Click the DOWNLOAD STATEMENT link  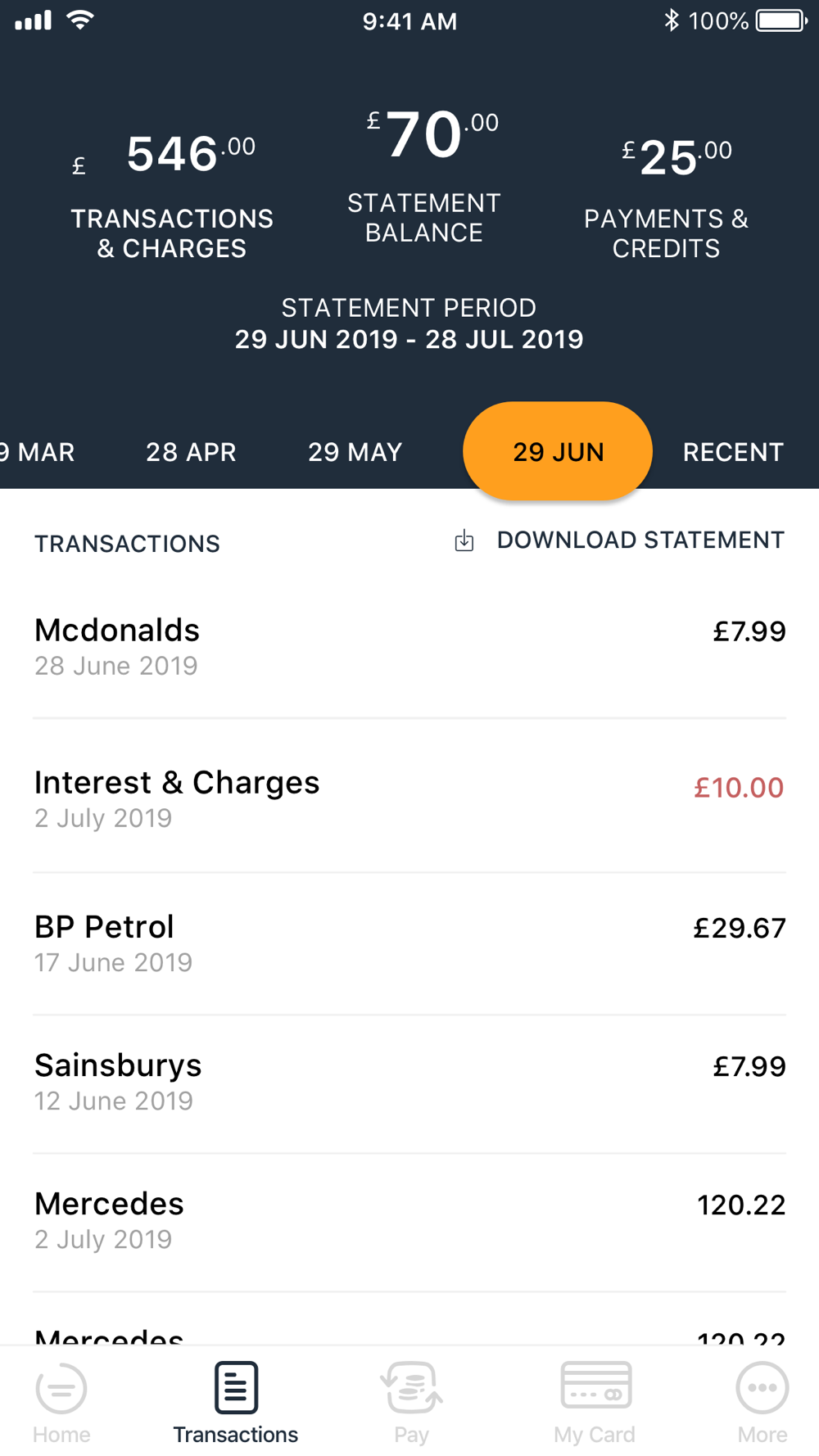(x=640, y=540)
